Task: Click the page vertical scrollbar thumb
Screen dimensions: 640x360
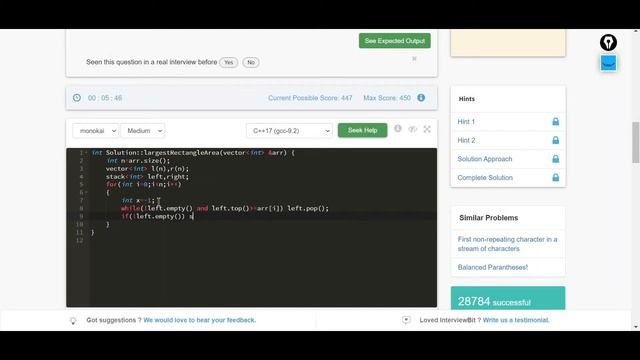Action: pyautogui.click(x=636, y=142)
